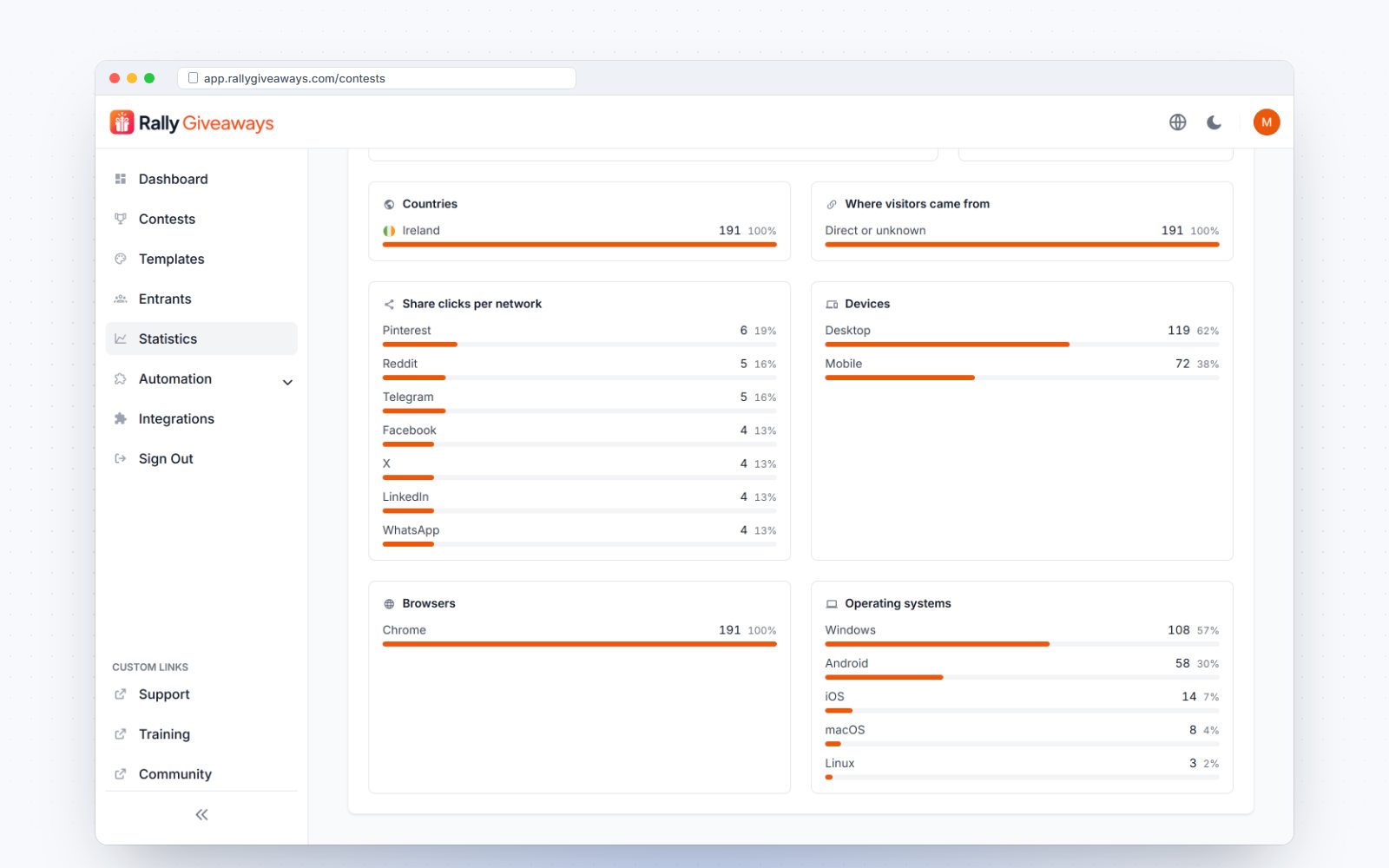Click the globe language icon in header
Viewport: 1389px width, 868px height.
click(1177, 122)
